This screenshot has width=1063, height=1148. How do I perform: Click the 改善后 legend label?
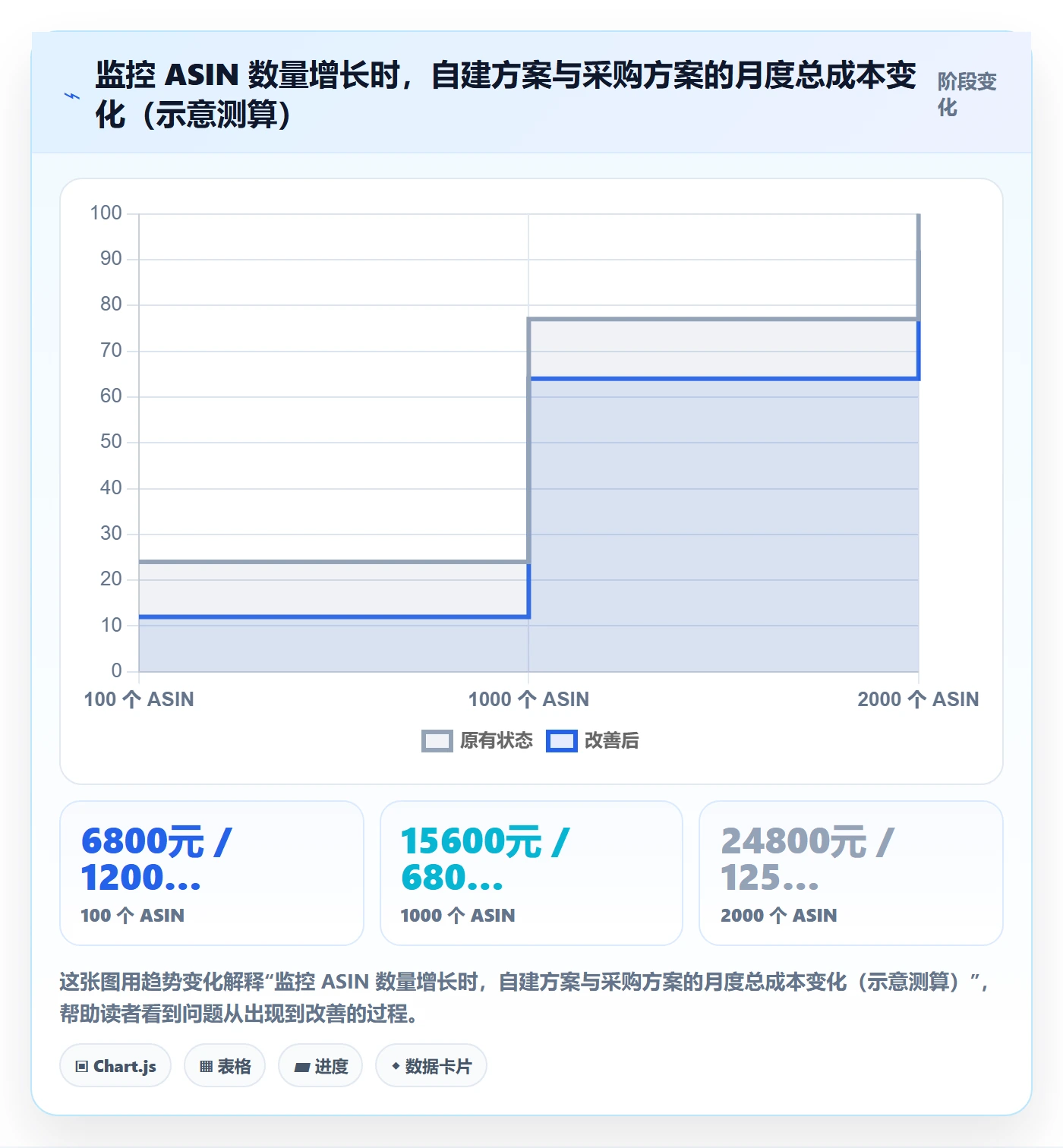(611, 741)
